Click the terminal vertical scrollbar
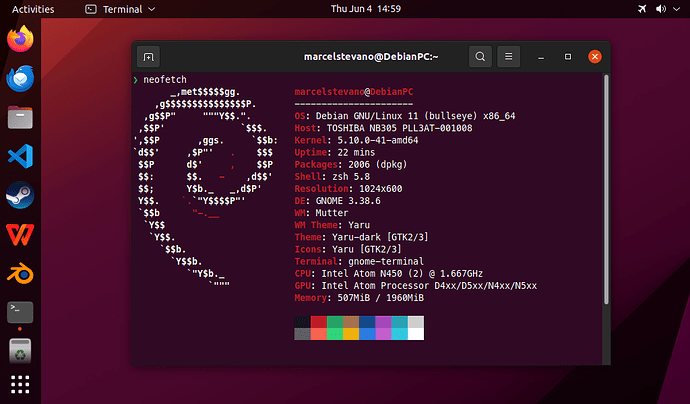This screenshot has width=690, height=404. click(606, 189)
